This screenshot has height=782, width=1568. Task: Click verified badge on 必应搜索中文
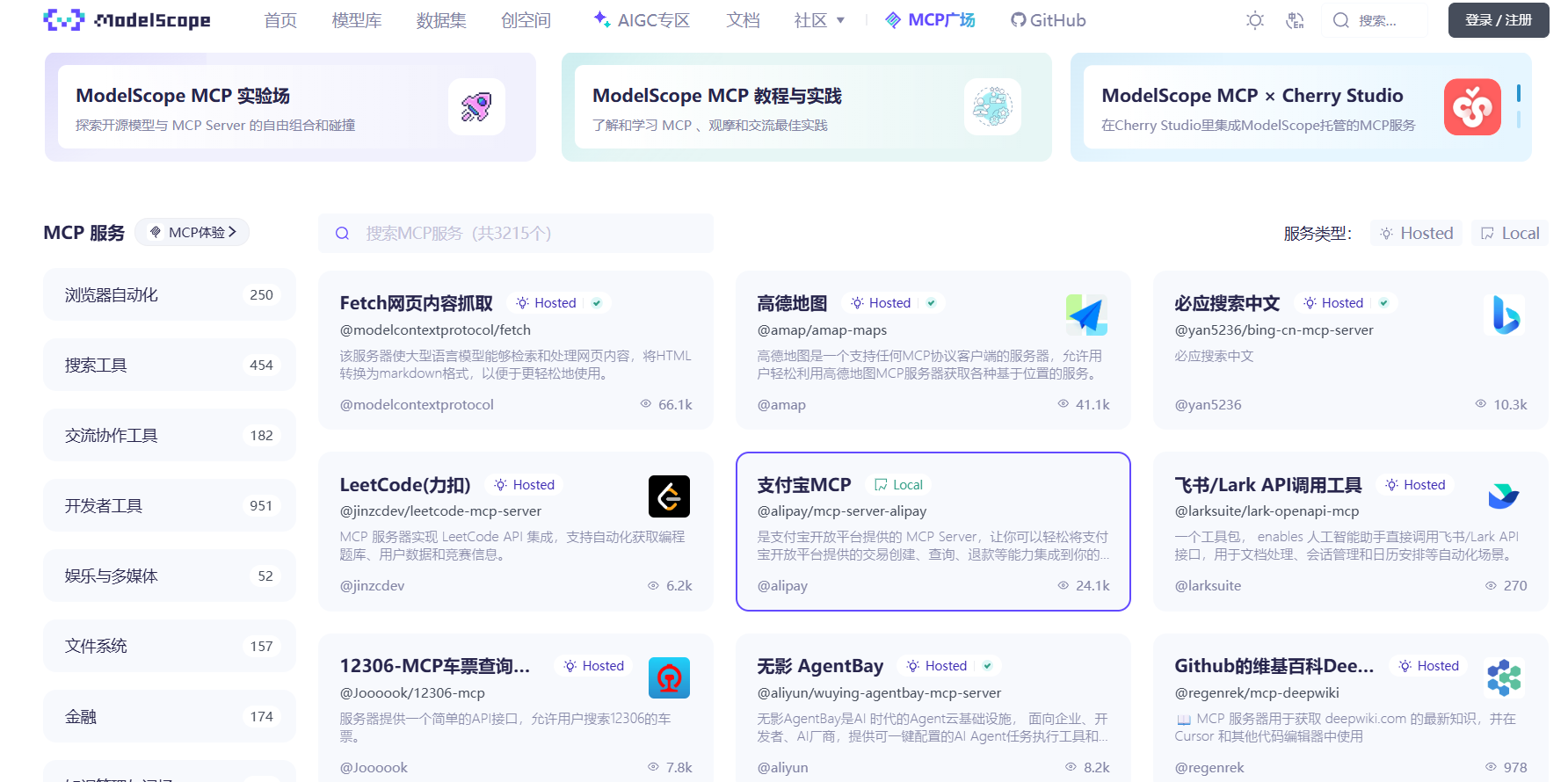(1384, 303)
